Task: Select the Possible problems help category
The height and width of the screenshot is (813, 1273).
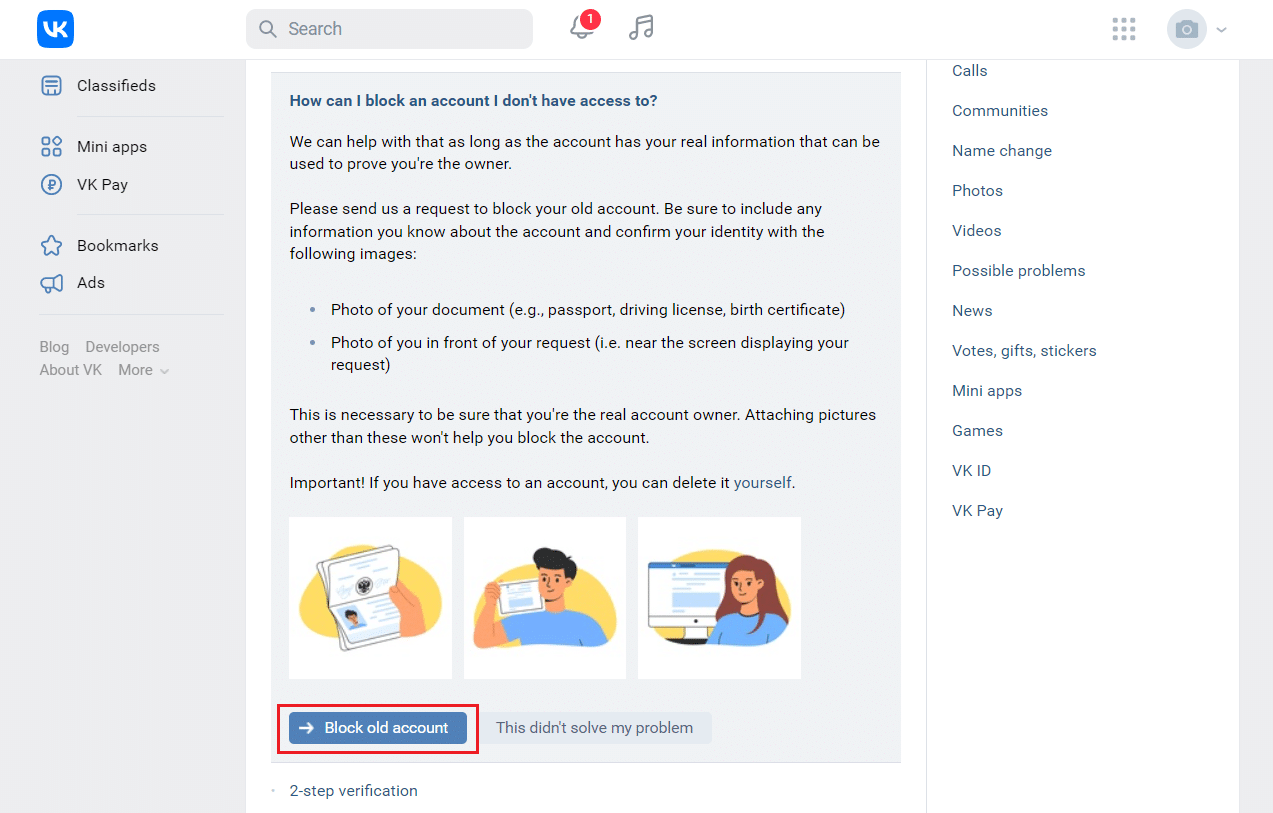Action: (x=1018, y=271)
